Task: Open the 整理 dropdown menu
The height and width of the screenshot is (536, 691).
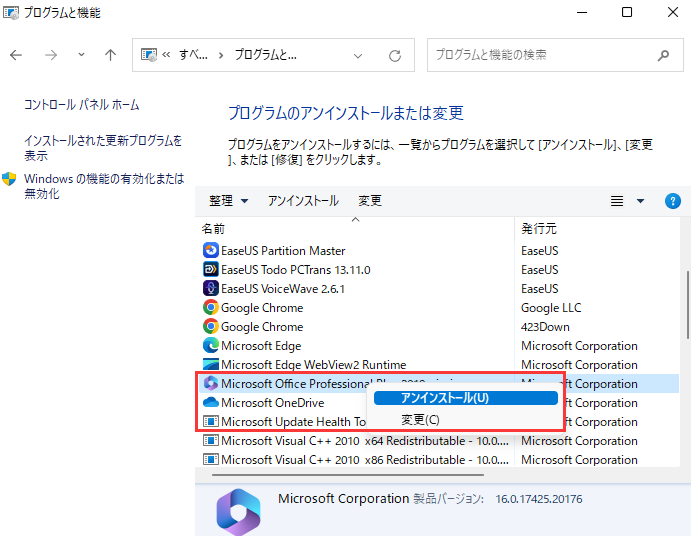Action: pos(229,201)
